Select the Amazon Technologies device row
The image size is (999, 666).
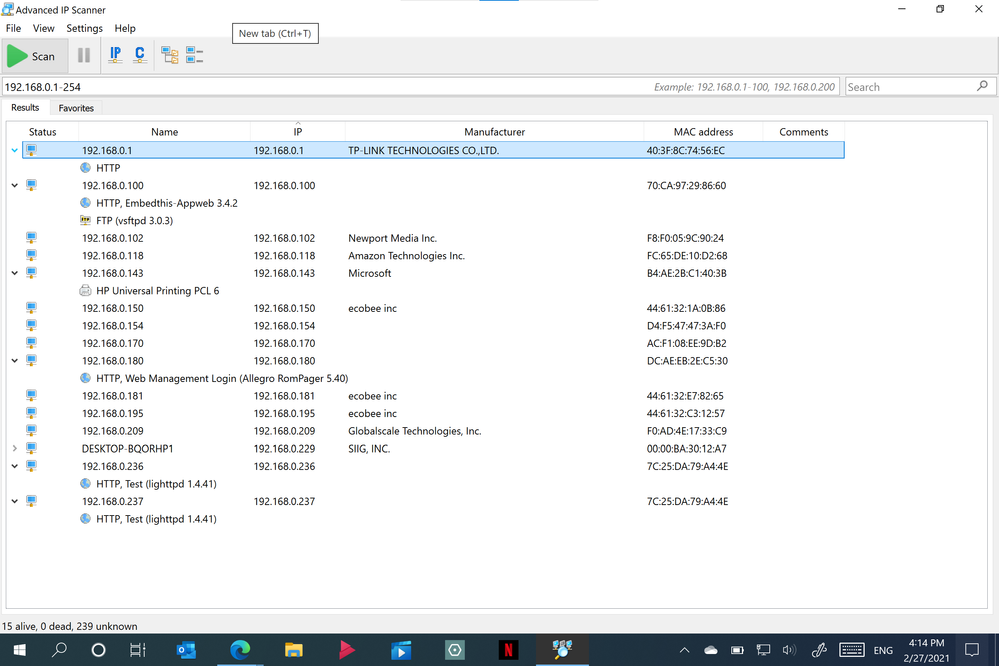click(x=406, y=256)
